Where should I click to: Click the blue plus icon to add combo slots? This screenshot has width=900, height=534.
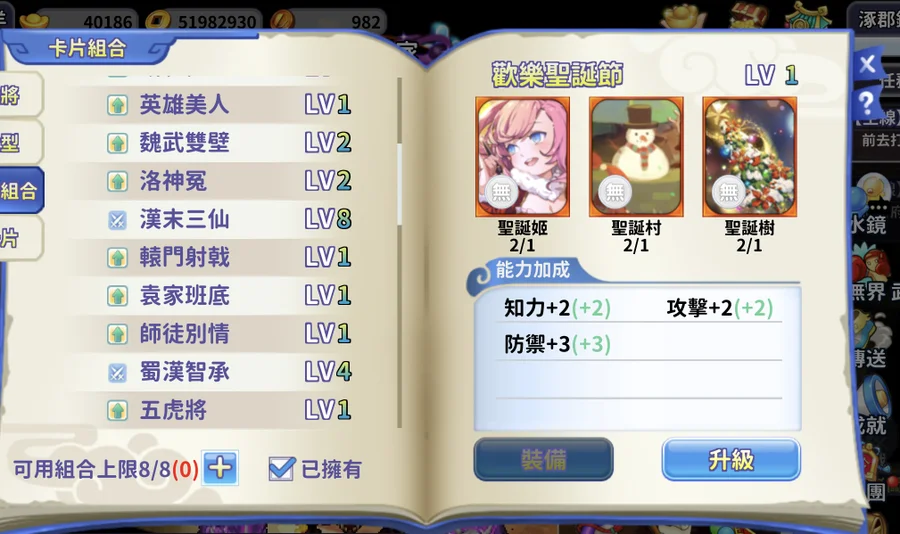tap(221, 468)
